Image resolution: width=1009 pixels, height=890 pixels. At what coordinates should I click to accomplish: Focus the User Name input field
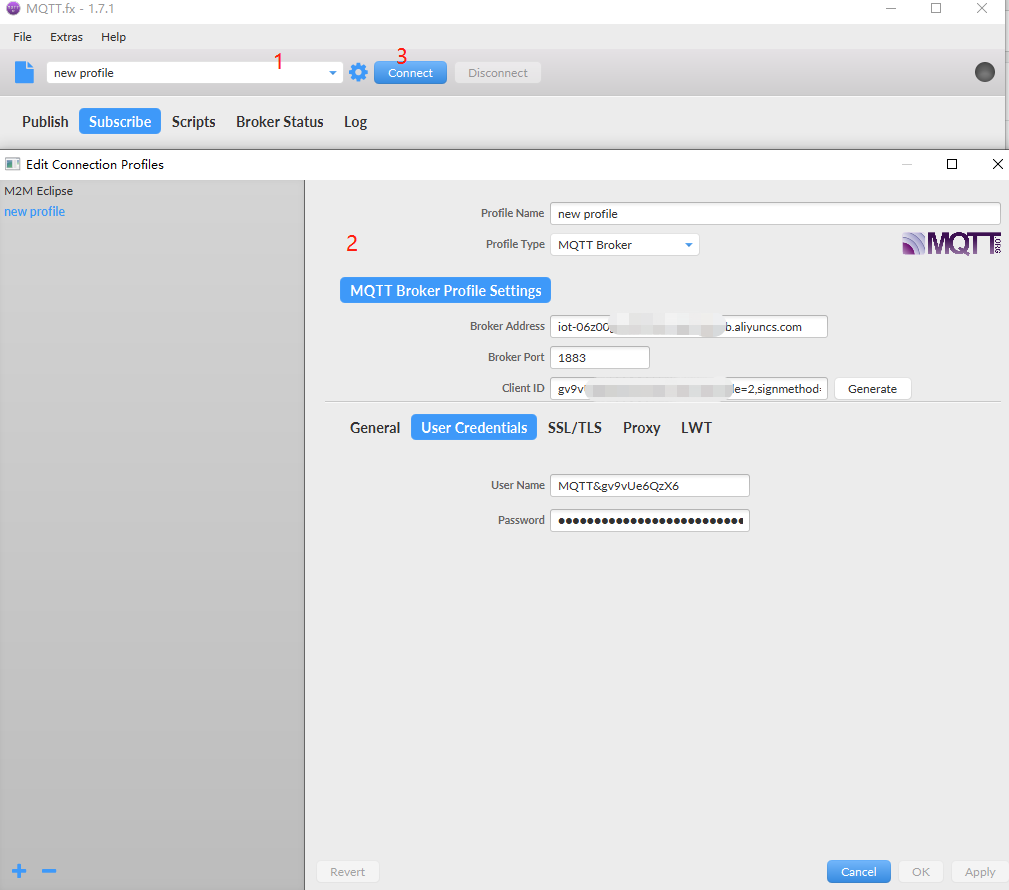650,485
